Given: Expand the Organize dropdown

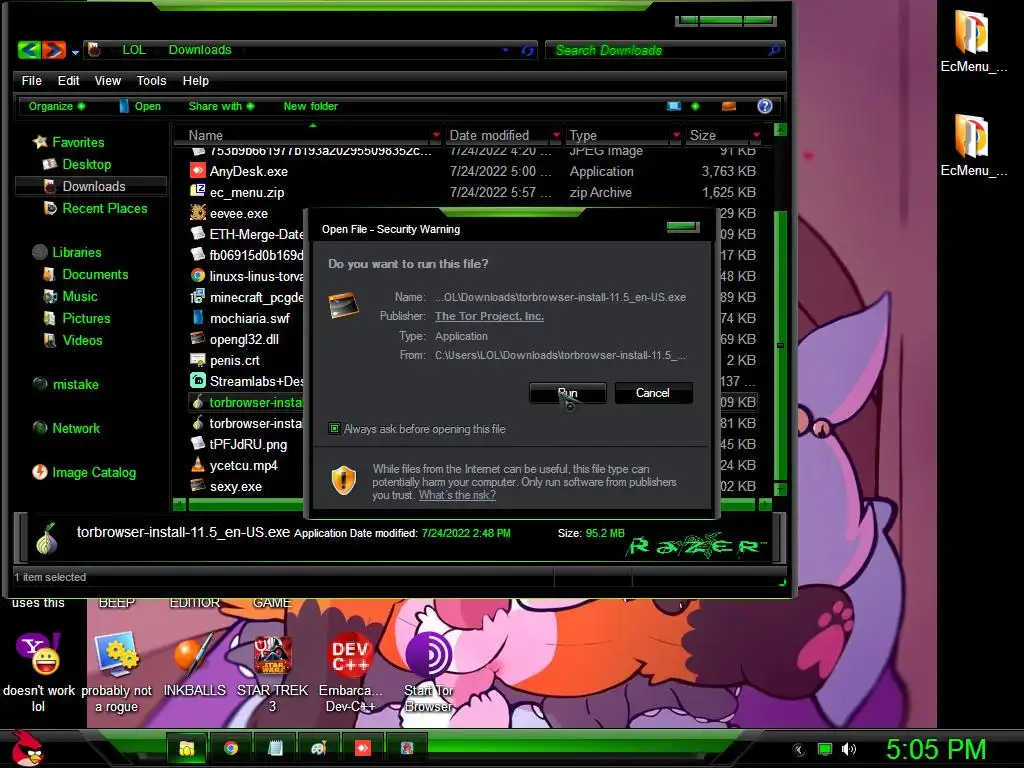Looking at the screenshot, I should pos(56,106).
